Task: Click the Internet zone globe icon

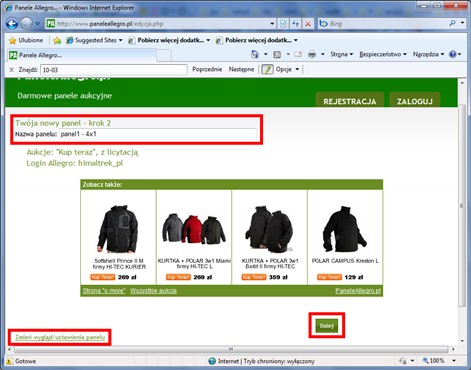Action: [212, 361]
